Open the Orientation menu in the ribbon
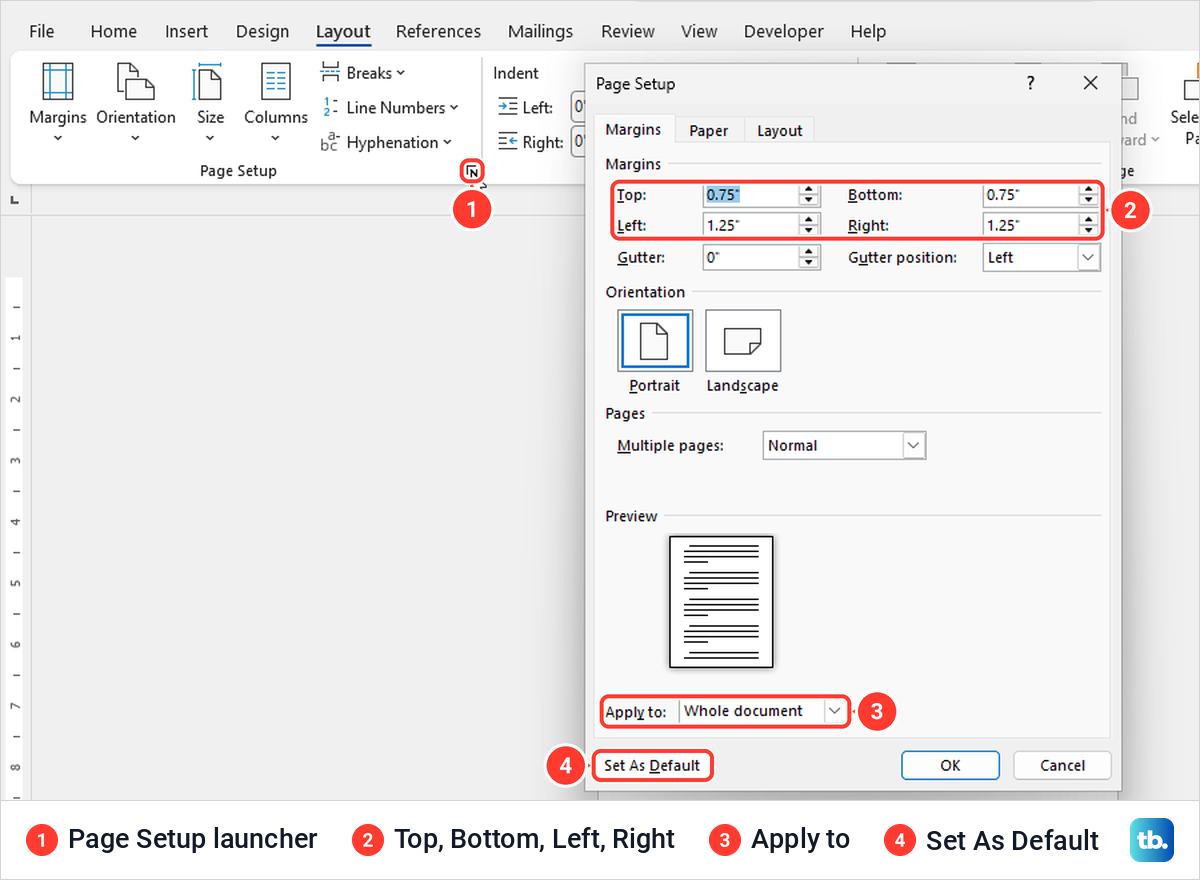This screenshot has width=1200, height=880. point(136,102)
